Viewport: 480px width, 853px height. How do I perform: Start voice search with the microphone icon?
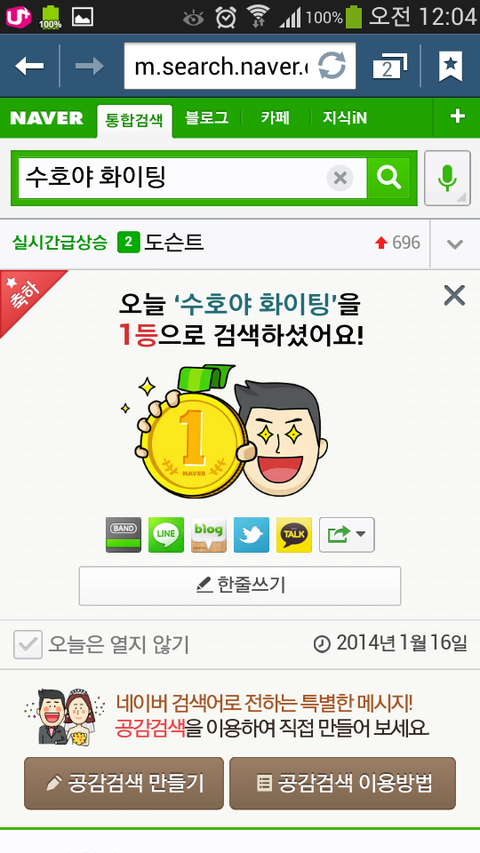click(447, 178)
